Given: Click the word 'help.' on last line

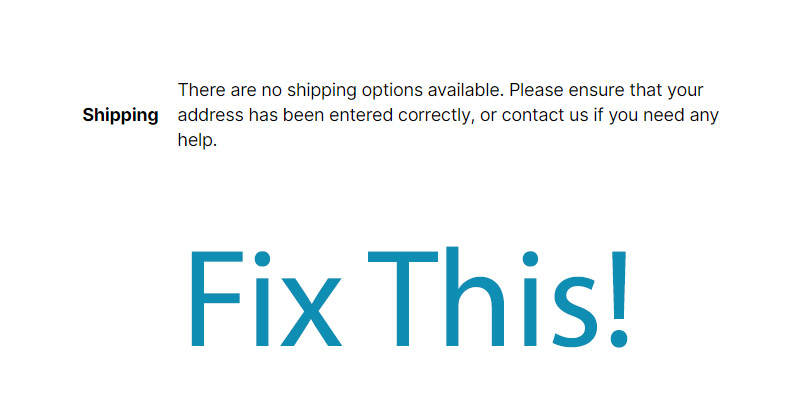Looking at the screenshot, I should click(197, 140).
